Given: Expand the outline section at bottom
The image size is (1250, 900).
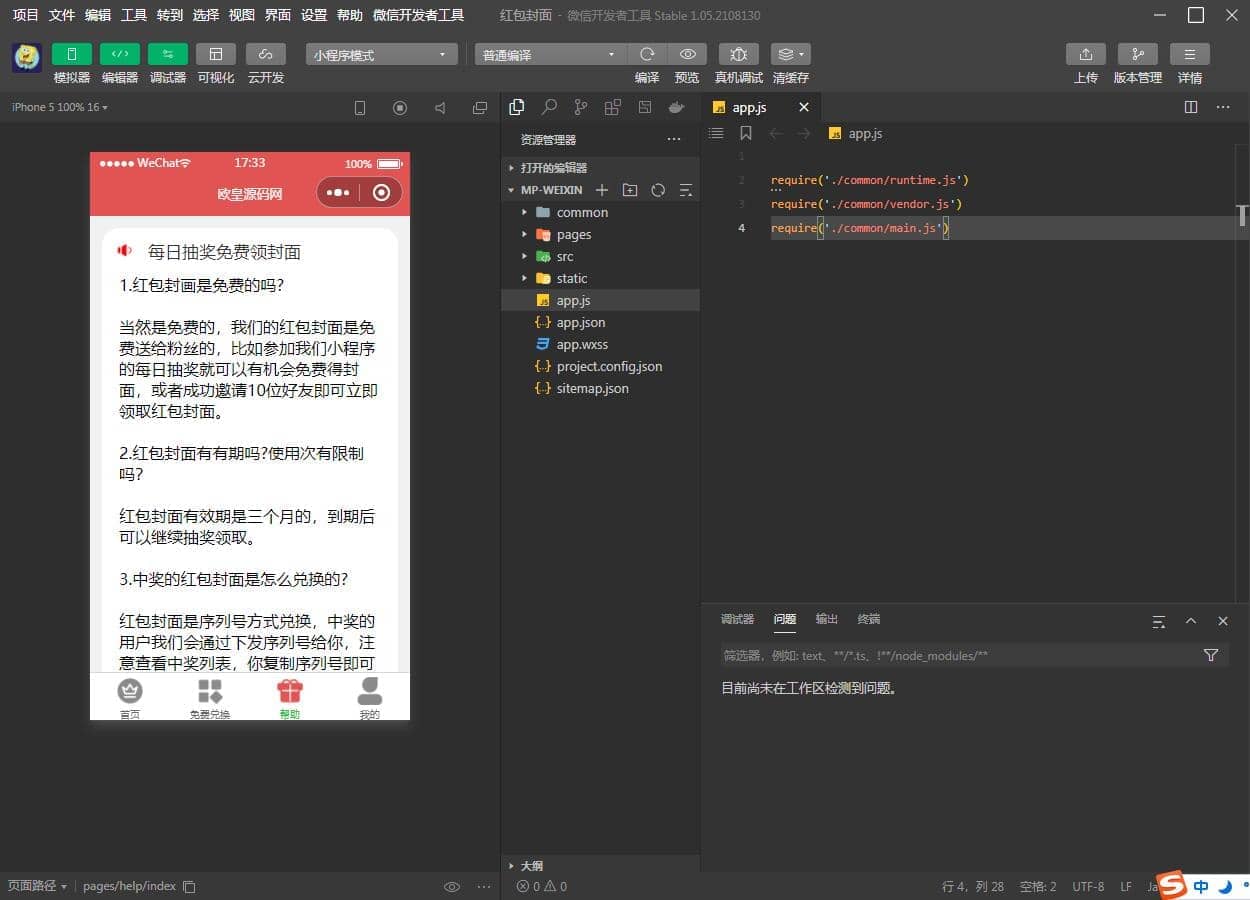Looking at the screenshot, I should pos(531,866).
